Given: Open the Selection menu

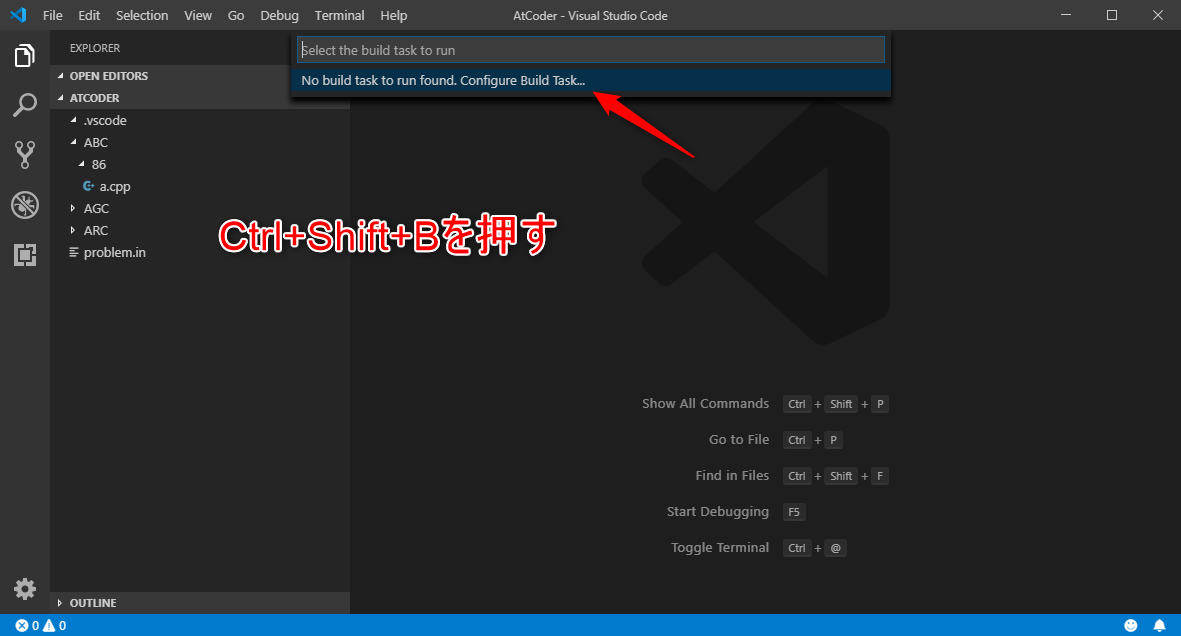Looking at the screenshot, I should tap(142, 15).
